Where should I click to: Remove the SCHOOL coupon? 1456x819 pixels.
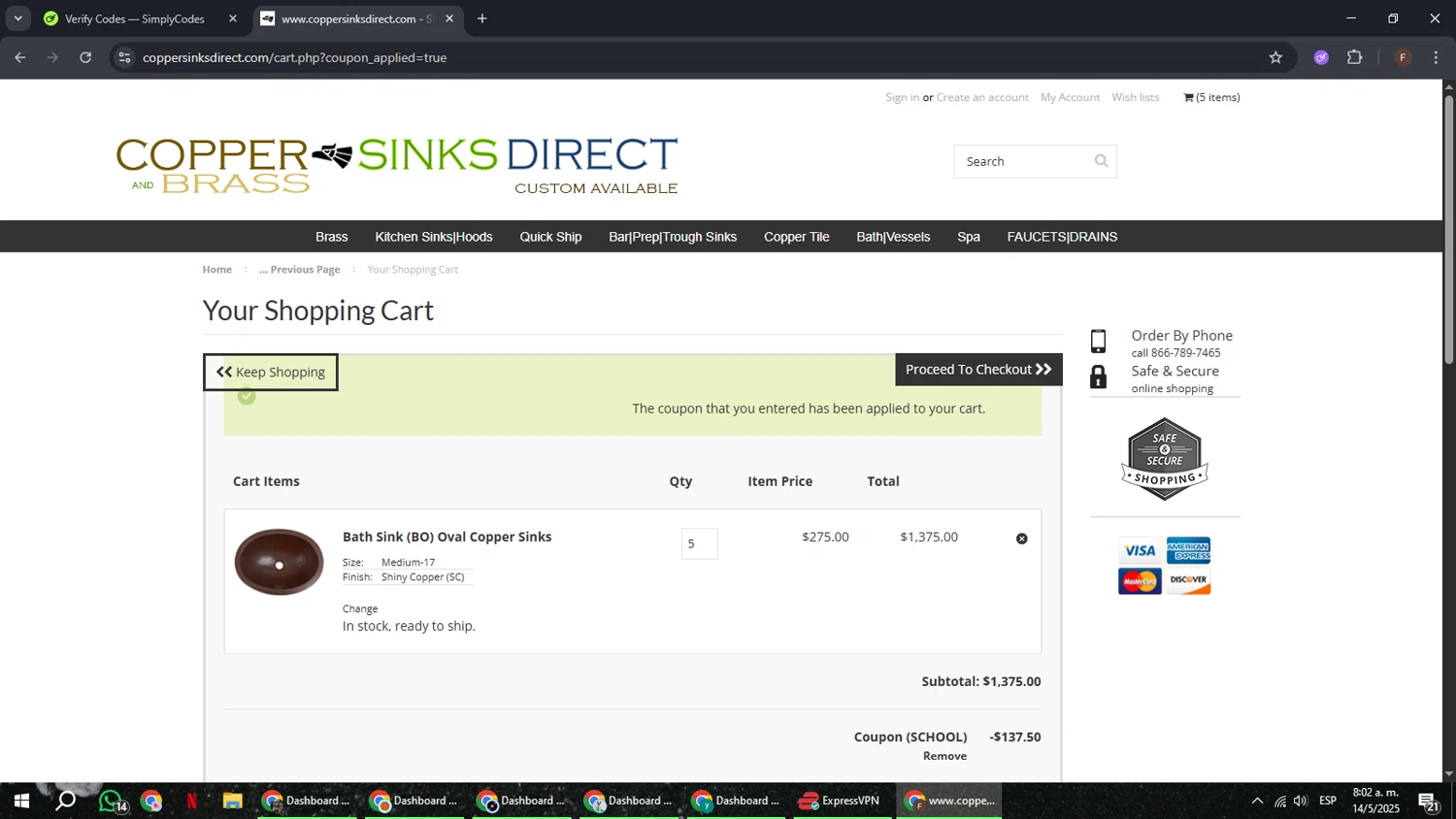pyautogui.click(x=944, y=756)
